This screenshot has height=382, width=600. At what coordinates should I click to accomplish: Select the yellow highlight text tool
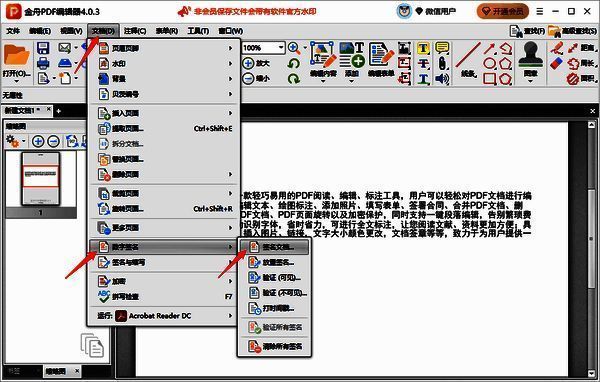423,48
